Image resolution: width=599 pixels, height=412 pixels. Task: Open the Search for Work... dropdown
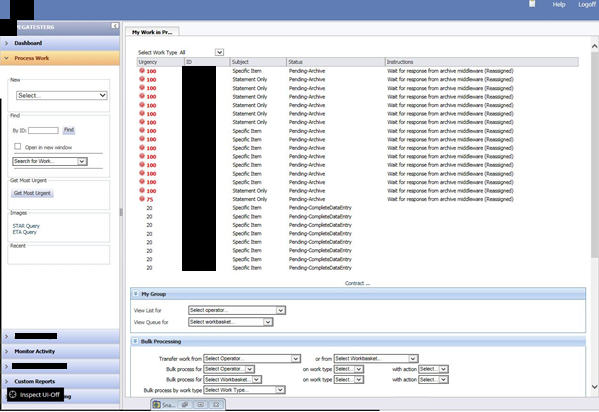tap(50, 161)
